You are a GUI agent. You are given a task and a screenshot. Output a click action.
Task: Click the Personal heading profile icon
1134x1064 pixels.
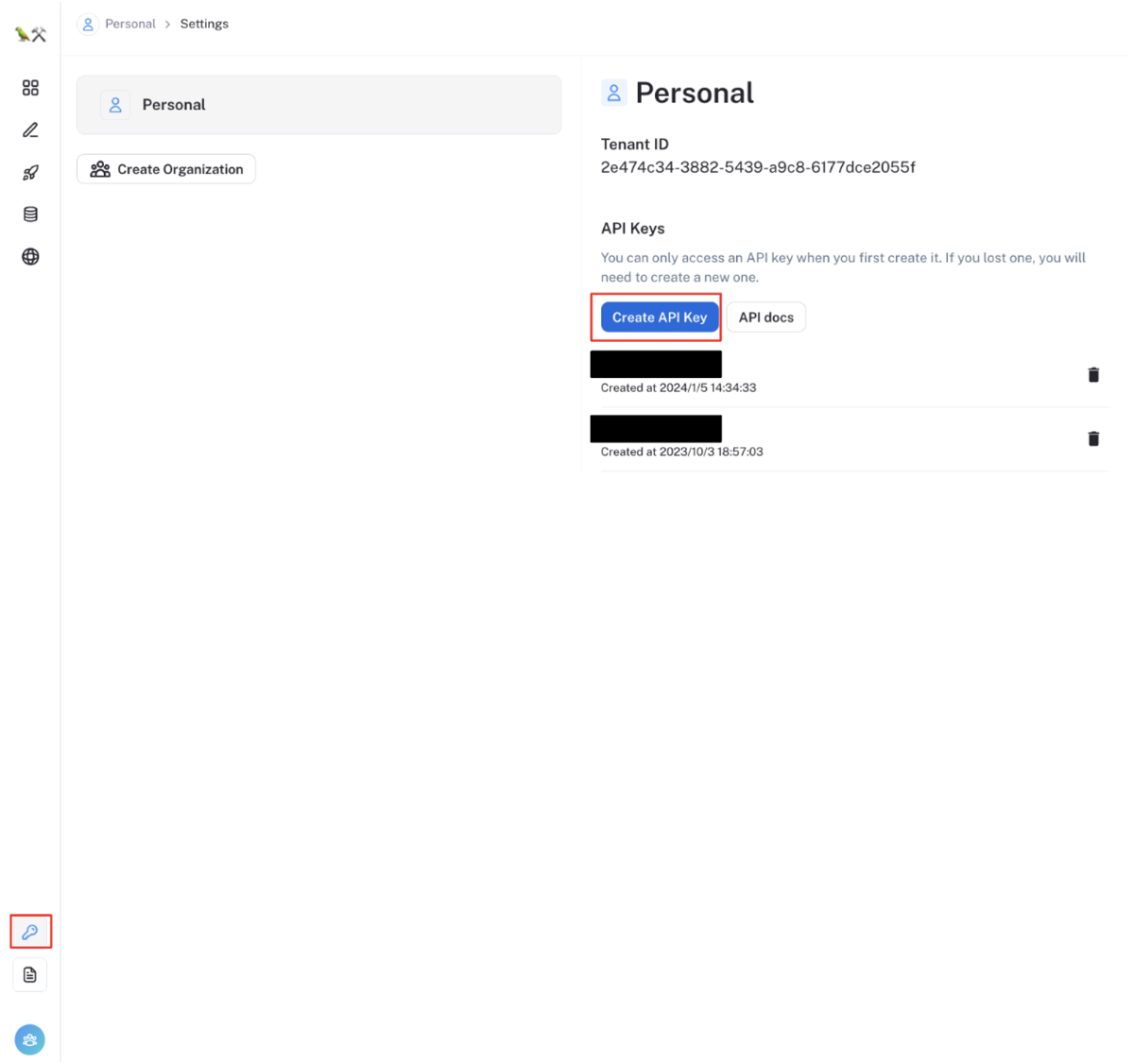tap(613, 93)
